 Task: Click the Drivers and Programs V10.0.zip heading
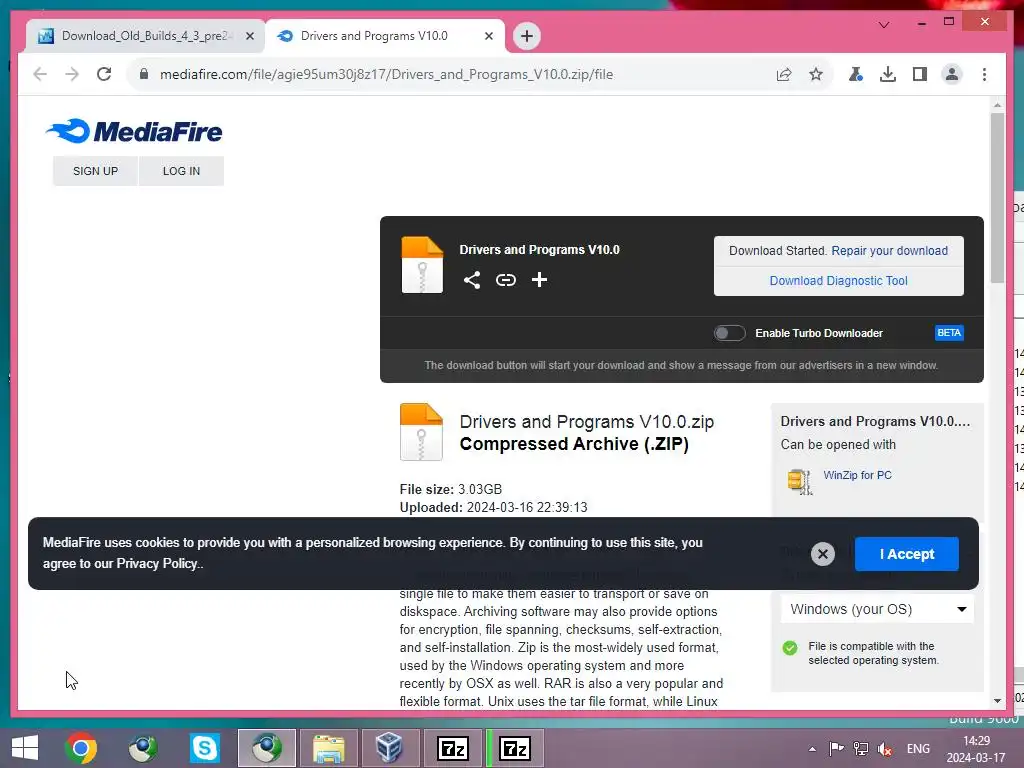586,422
